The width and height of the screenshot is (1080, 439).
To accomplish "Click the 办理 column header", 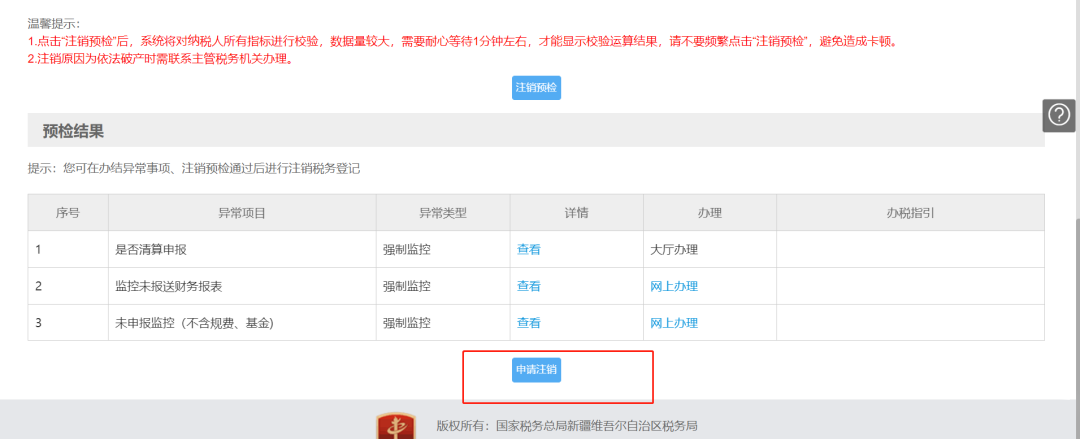I will pyautogui.click(x=709, y=212).
